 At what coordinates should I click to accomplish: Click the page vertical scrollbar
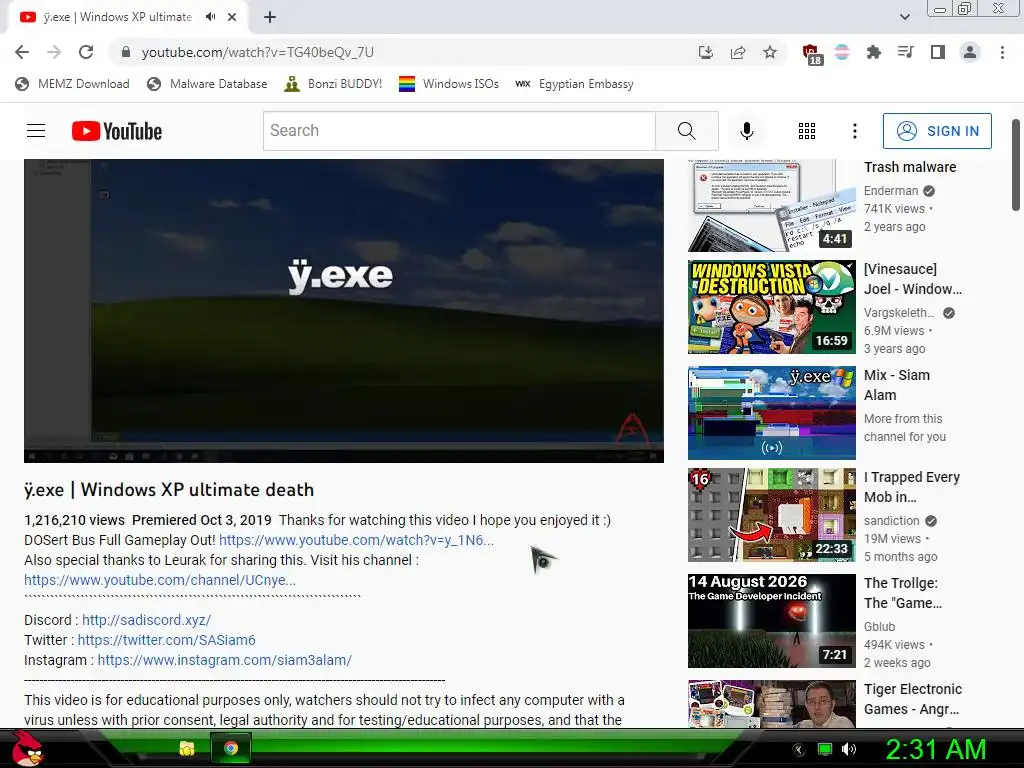[x=1016, y=166]
